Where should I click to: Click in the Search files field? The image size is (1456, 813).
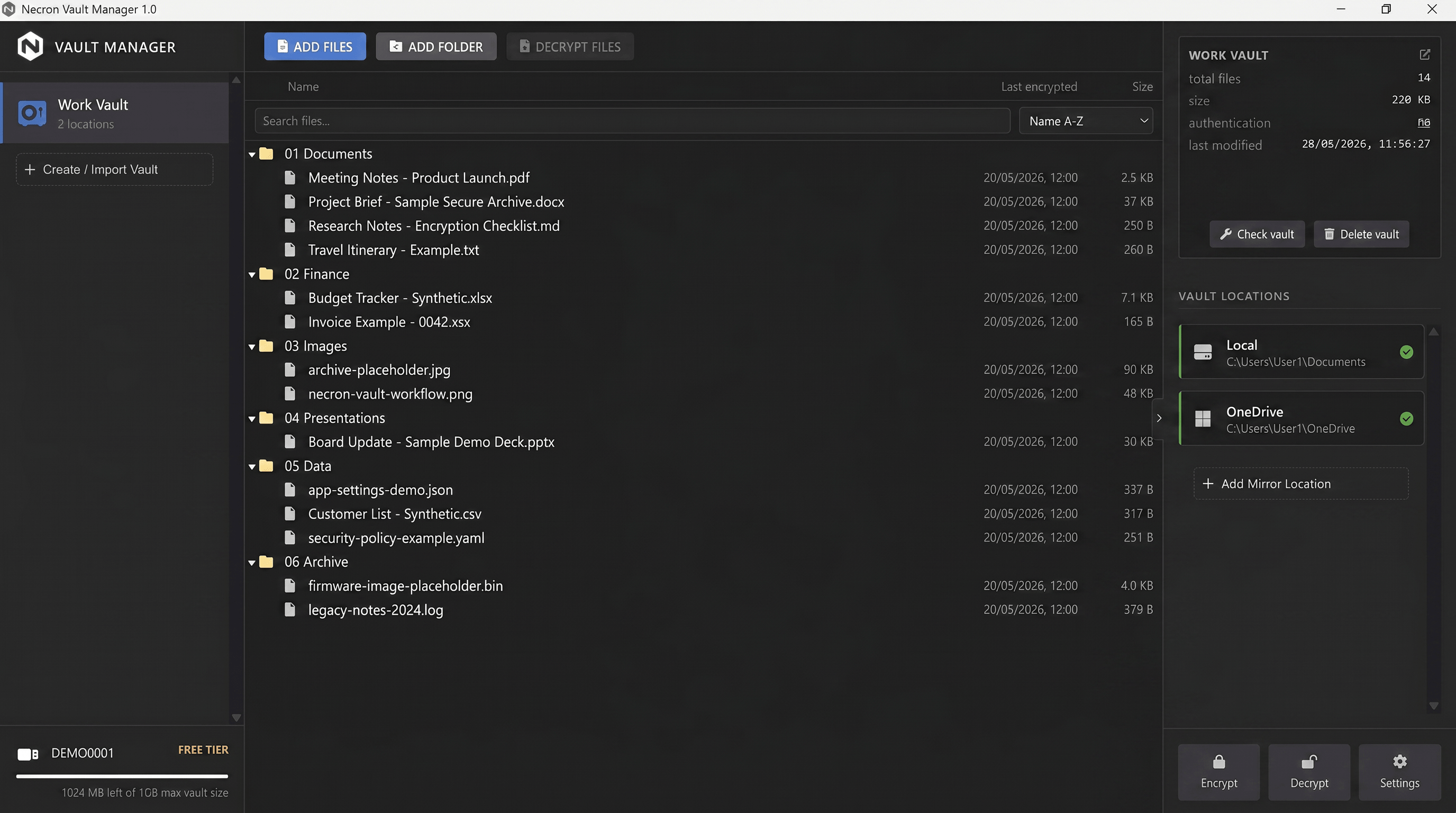[x=632, y=121]
